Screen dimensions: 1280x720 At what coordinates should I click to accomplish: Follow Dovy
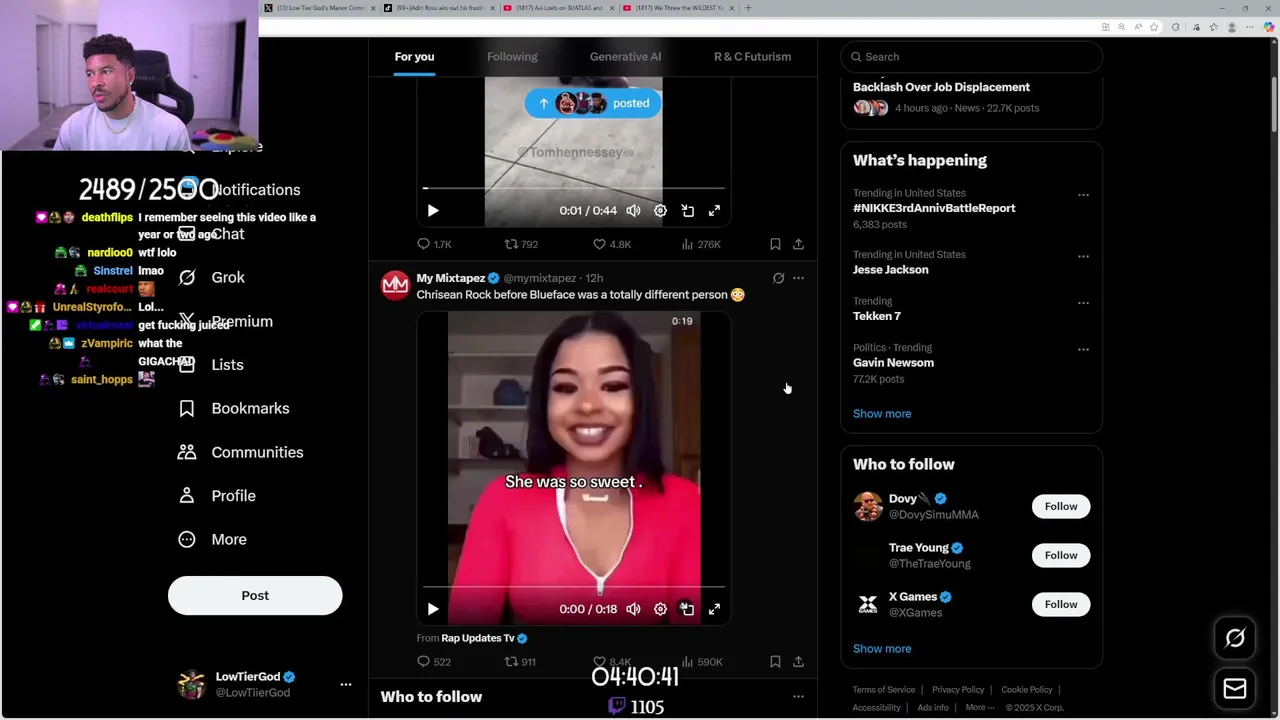[x=1061, y=507]
